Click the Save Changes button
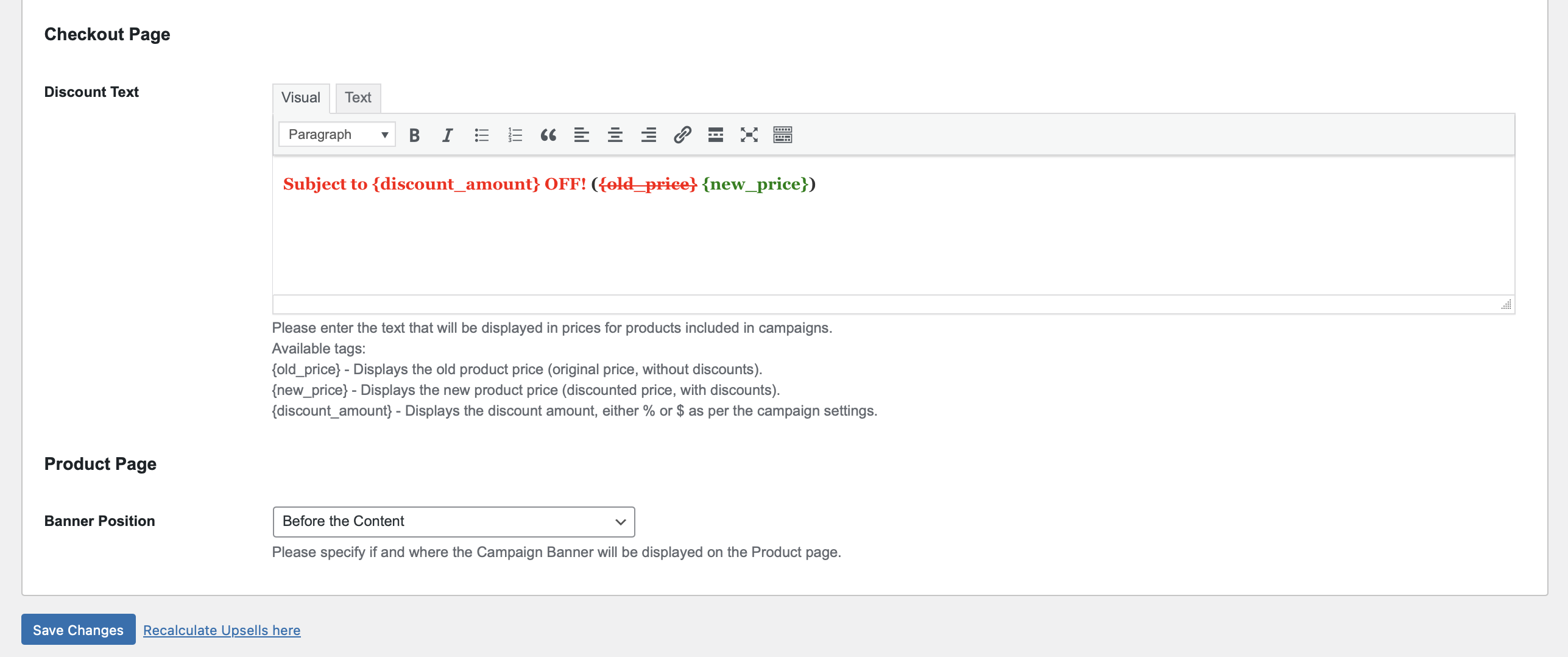 coord(79,630)
